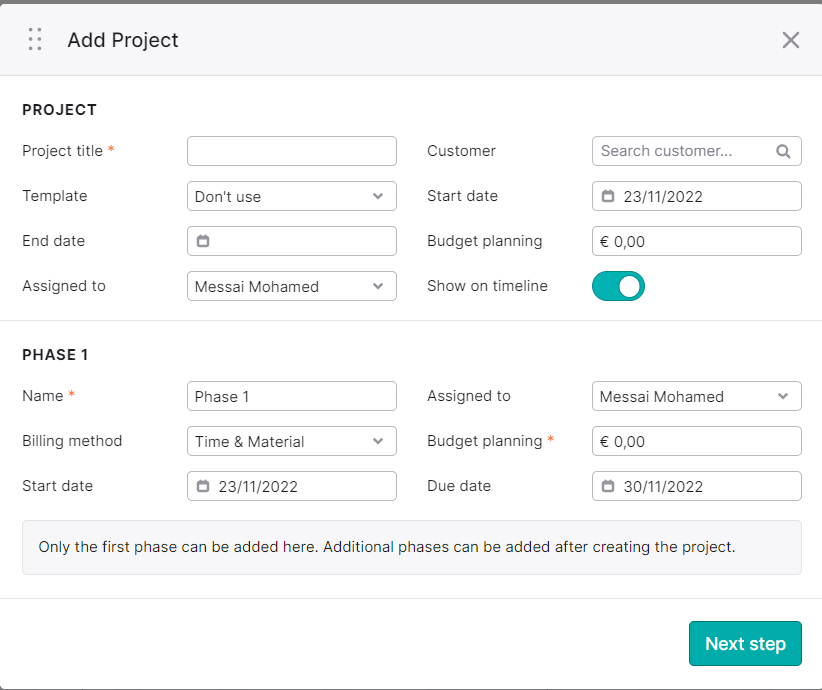Screen dimensions: 822x690
Task: Click the calendar icon in Due date field
Action: tap(608, 486)
